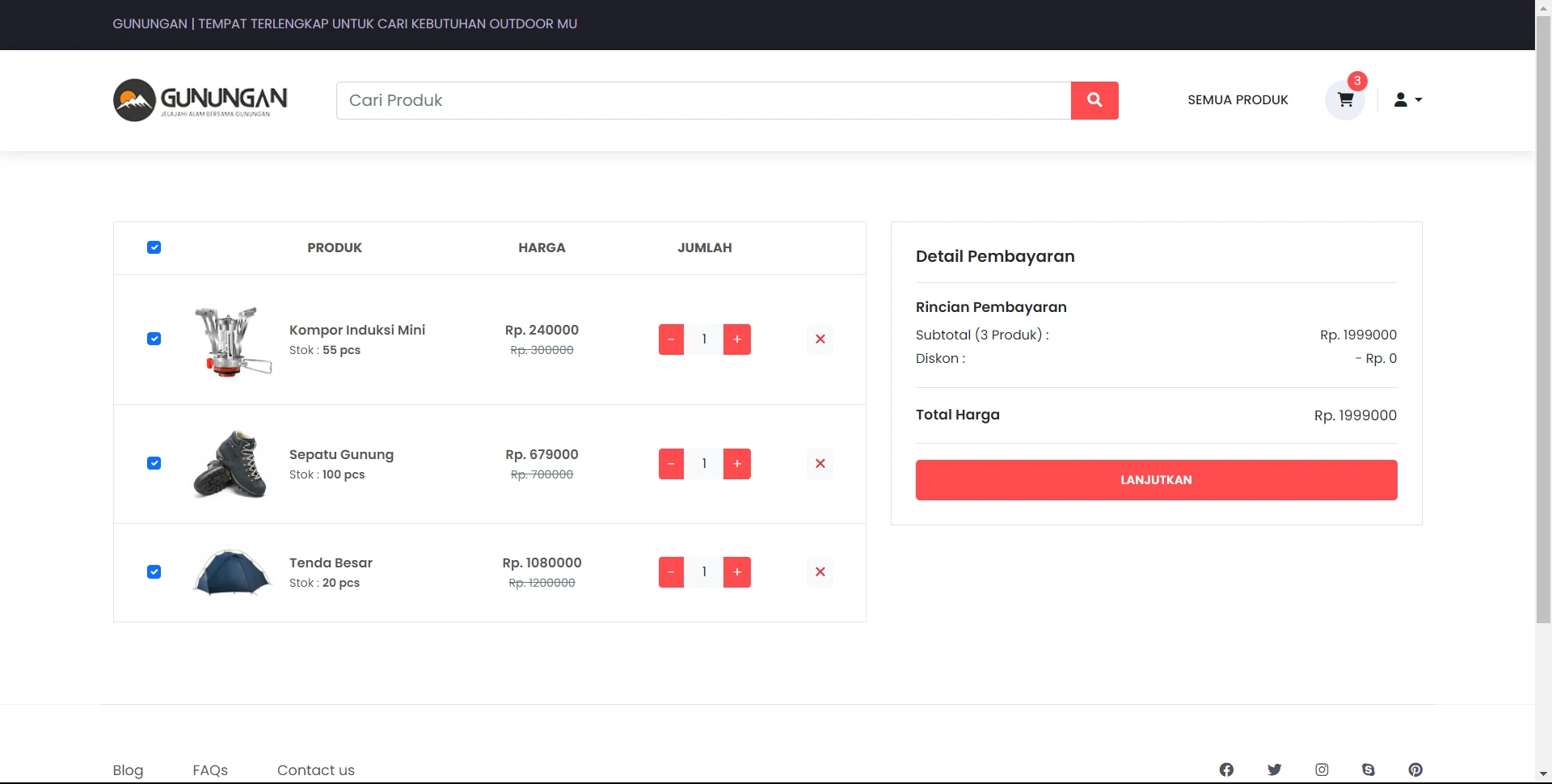
Task: Open the shopping cart icon
Action: point(1345,100)
